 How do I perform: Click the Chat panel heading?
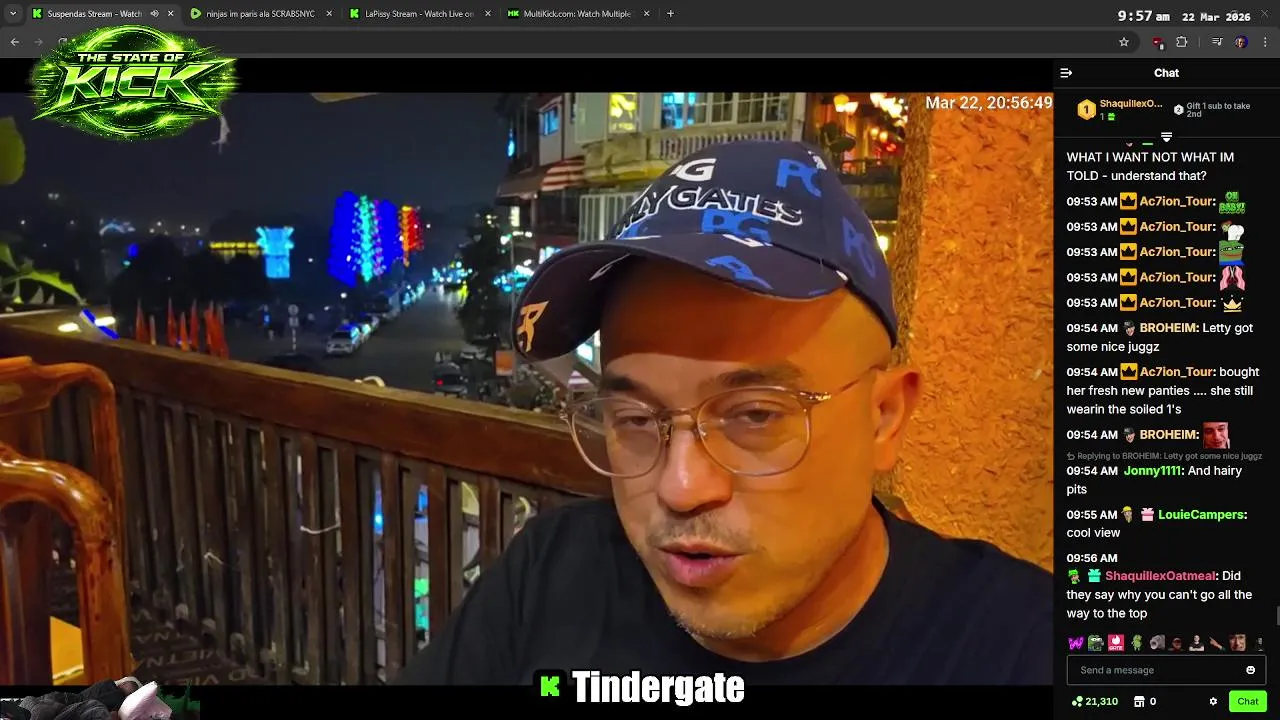[1166, 73]
